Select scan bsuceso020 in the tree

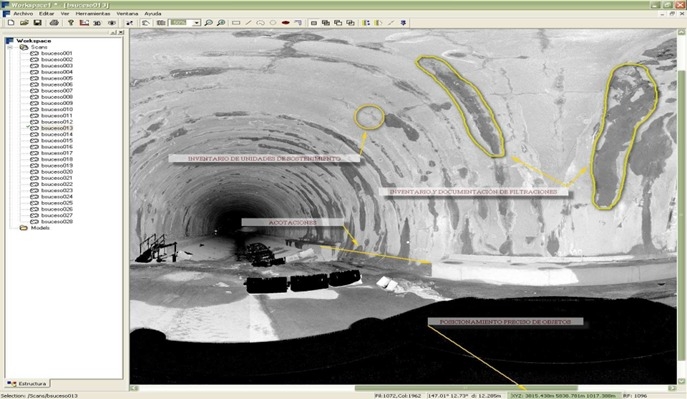click(x=57, y=172)
